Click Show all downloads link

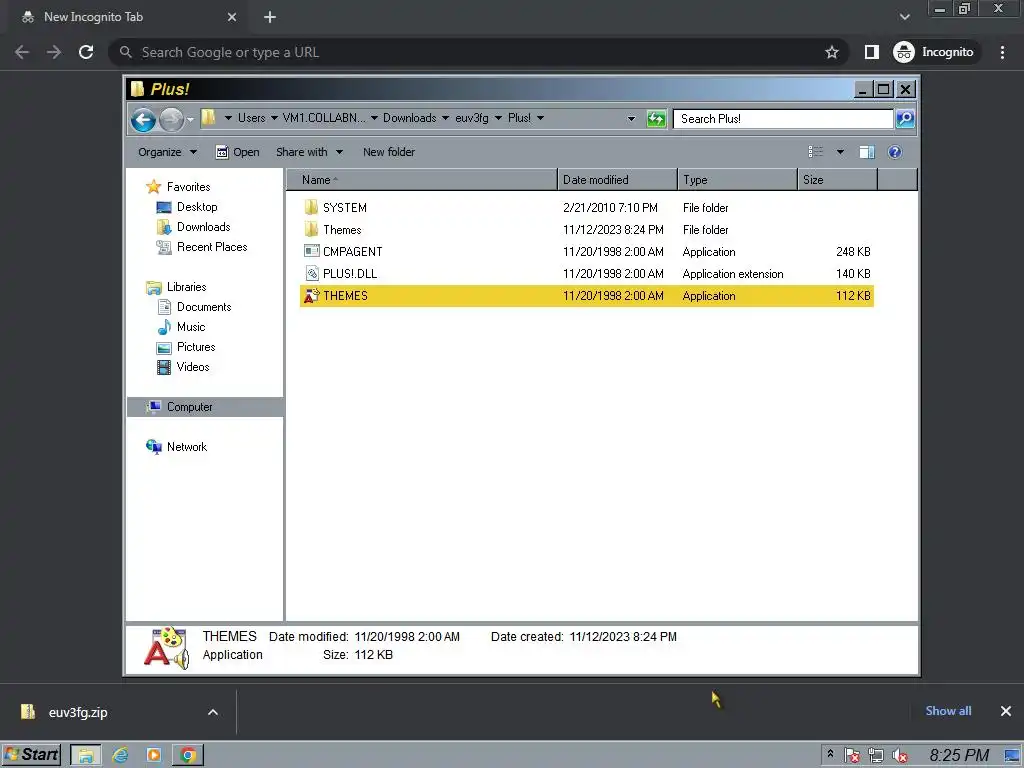(948, 711)
